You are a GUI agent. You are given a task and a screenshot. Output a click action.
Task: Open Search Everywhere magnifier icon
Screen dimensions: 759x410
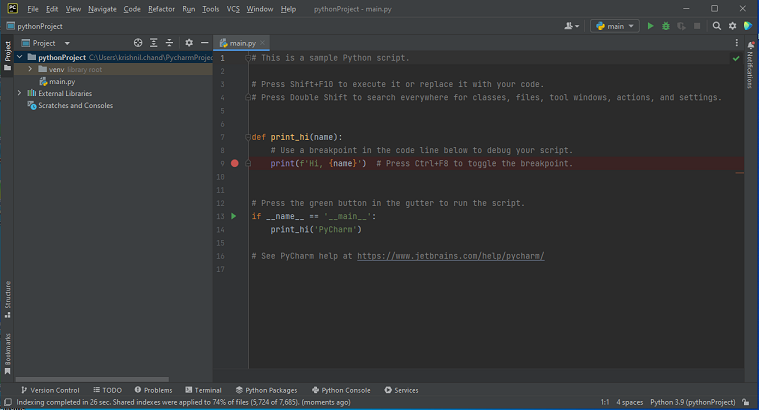click(x=717, y=26)
